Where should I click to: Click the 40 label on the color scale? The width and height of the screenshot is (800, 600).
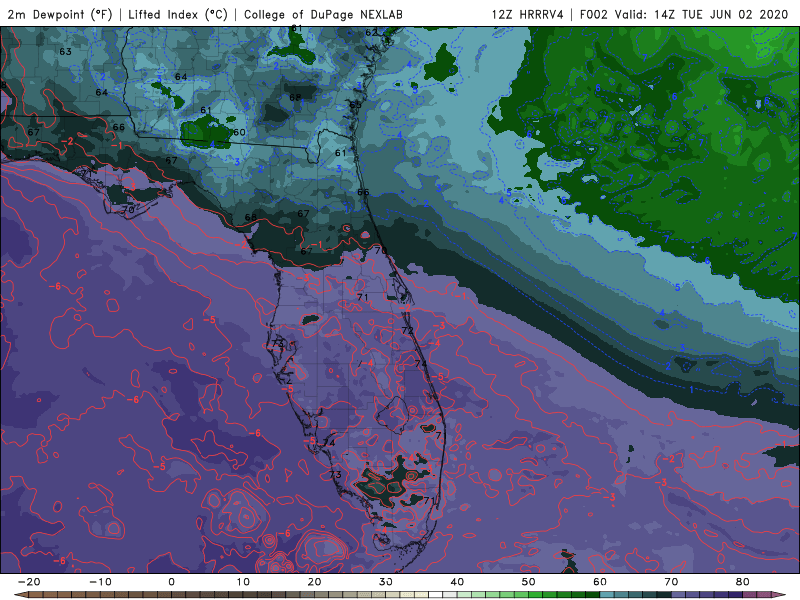click(x=457, y=582)
